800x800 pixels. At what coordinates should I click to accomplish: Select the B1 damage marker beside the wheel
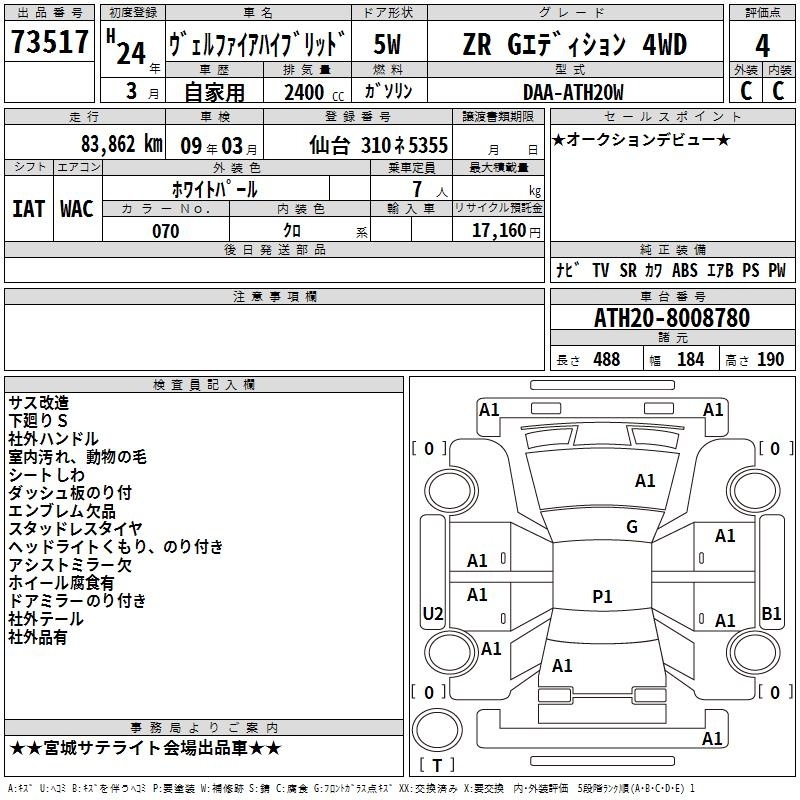[x=771, y=613]
